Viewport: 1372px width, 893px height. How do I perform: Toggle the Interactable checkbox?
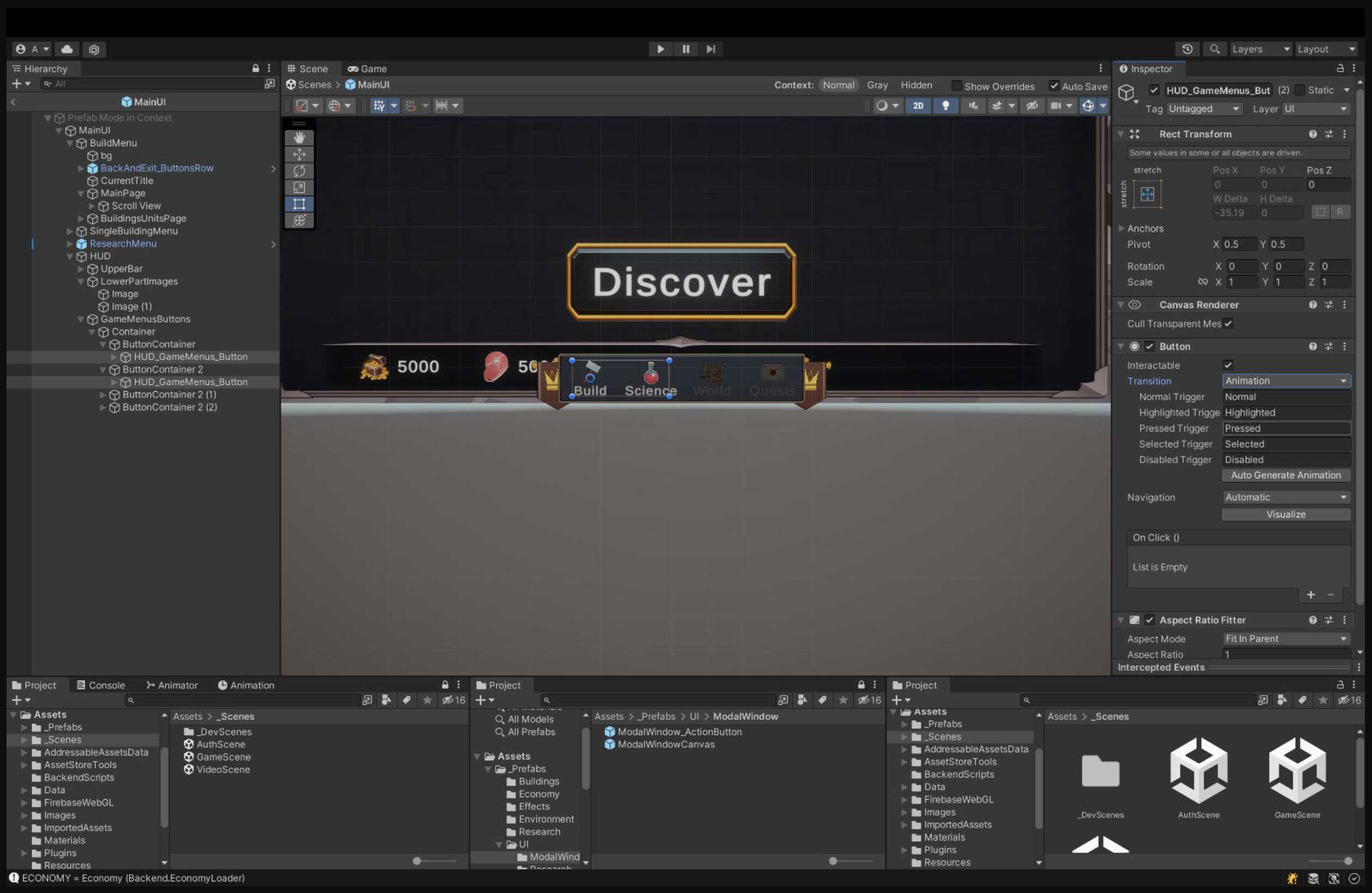1228,365
